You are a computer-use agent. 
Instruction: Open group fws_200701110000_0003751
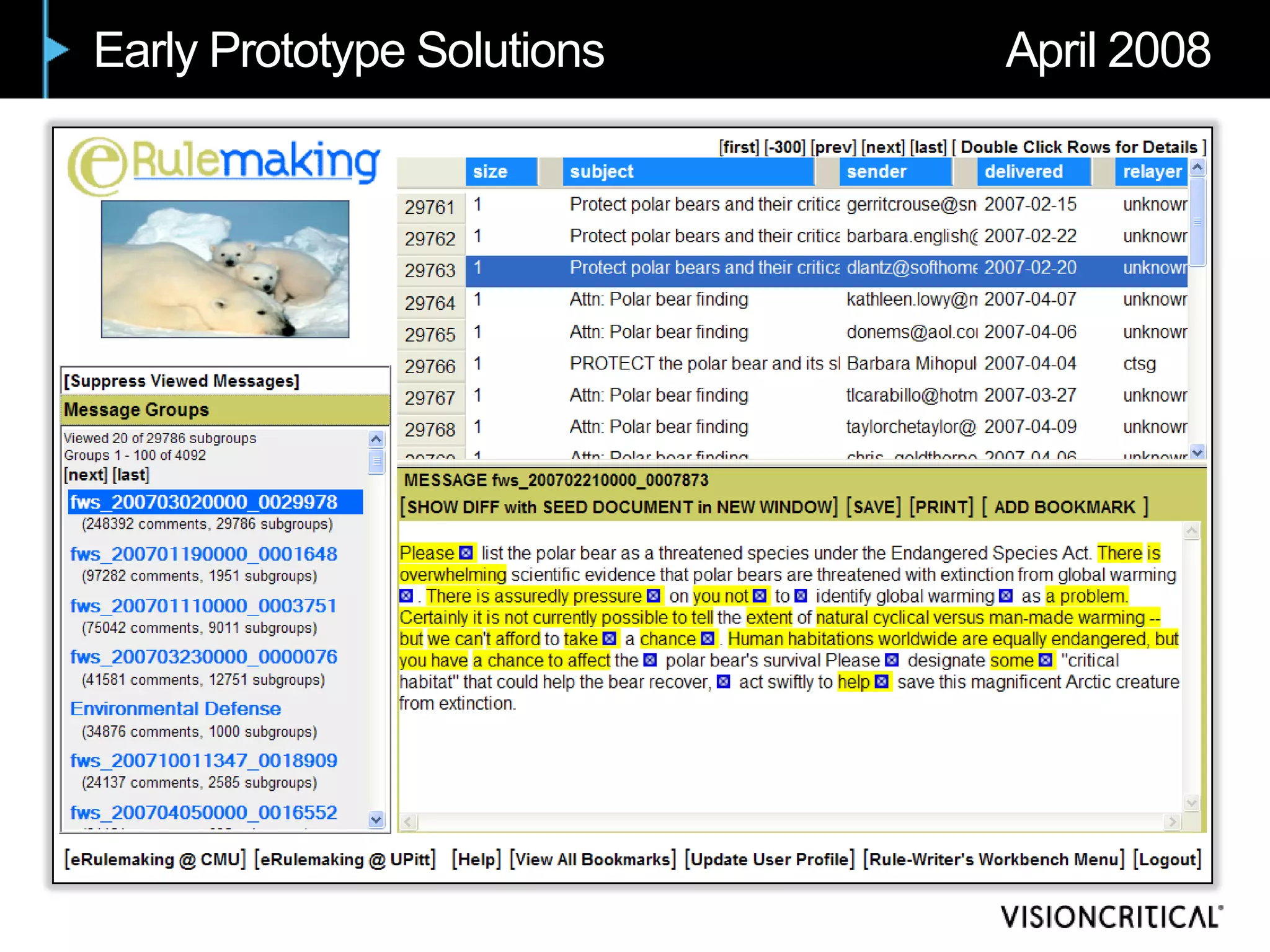[204, 606]
